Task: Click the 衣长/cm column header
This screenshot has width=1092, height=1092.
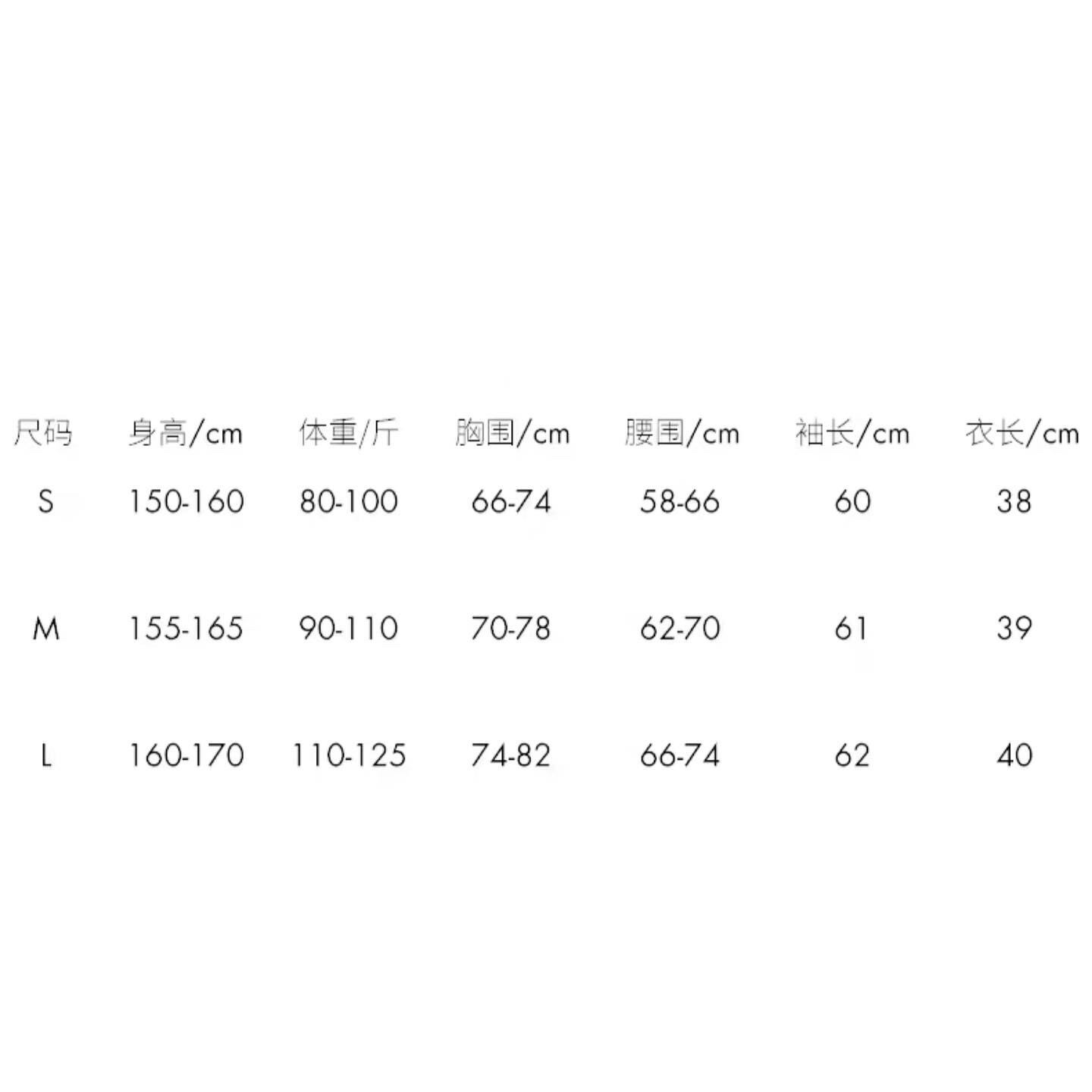Action: tap(1021, 433)
